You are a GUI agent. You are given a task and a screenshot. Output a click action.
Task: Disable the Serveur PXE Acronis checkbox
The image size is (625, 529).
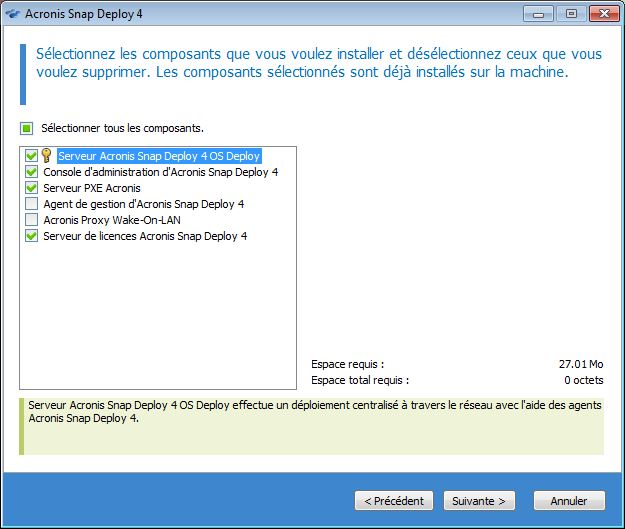[31, 188]
